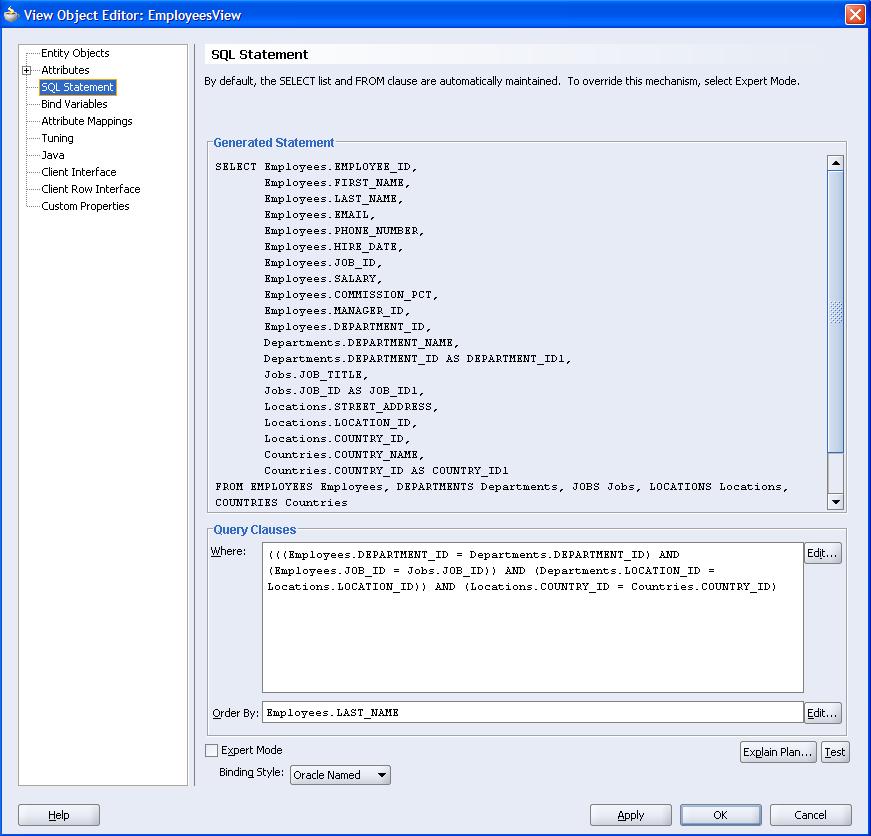The height and width of the screenshot is (836, 871).
Task: Enable the Expert Mode checkbox
Action: coord(211,750)
